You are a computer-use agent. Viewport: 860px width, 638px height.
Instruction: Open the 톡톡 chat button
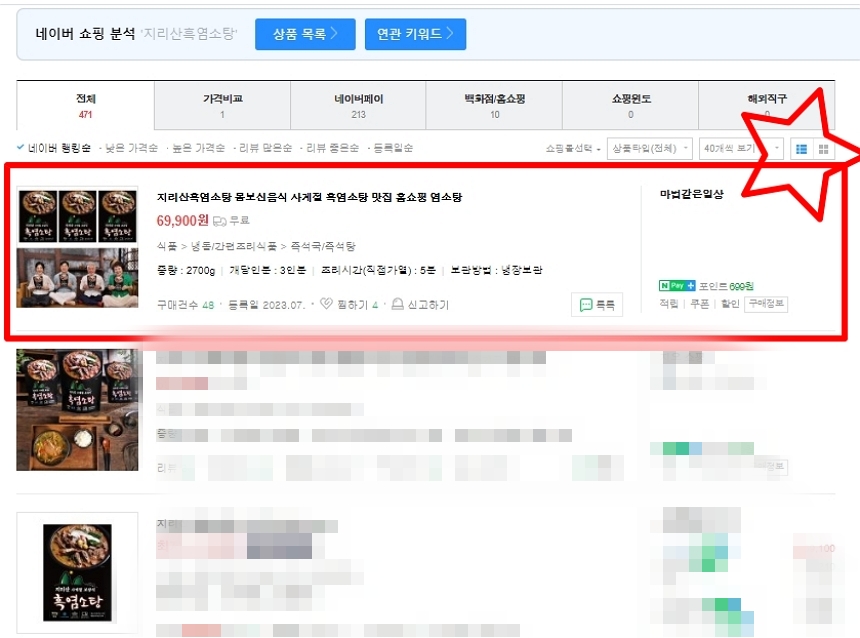tap(597, 304)
